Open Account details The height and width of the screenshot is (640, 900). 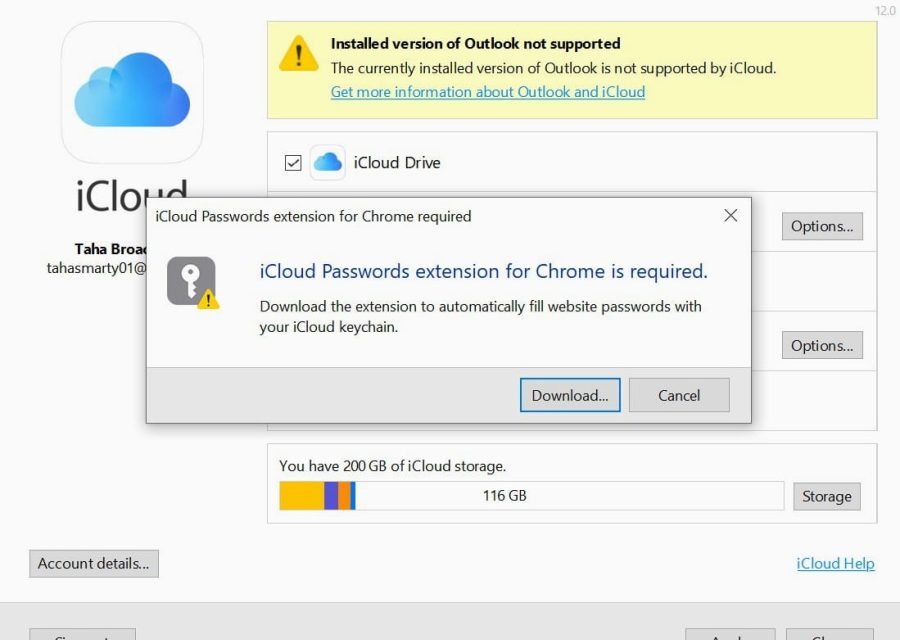pyautogui.click(x=93, y=563)
